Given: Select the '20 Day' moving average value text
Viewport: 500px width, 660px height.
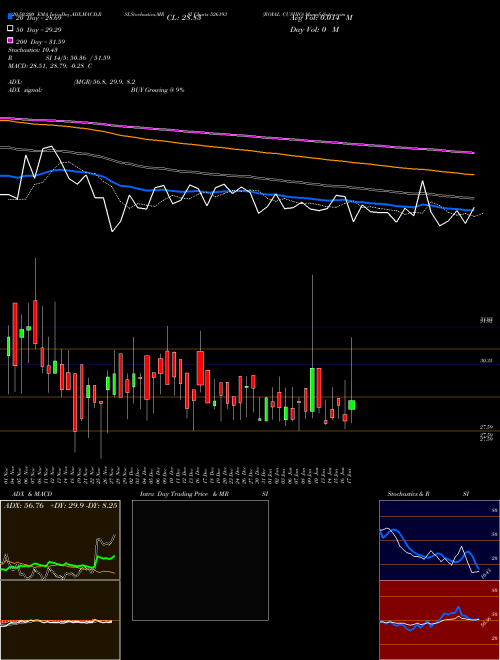Looking at the screenshot, I should (x=36, y=17).
